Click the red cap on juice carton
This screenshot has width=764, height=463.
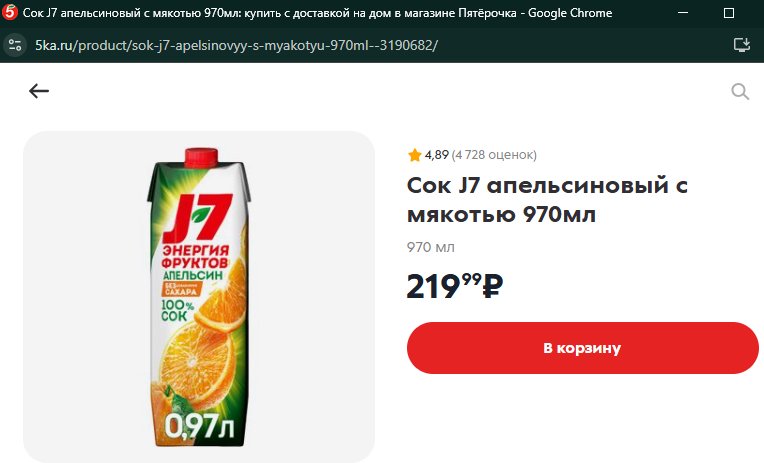(201, 158)
